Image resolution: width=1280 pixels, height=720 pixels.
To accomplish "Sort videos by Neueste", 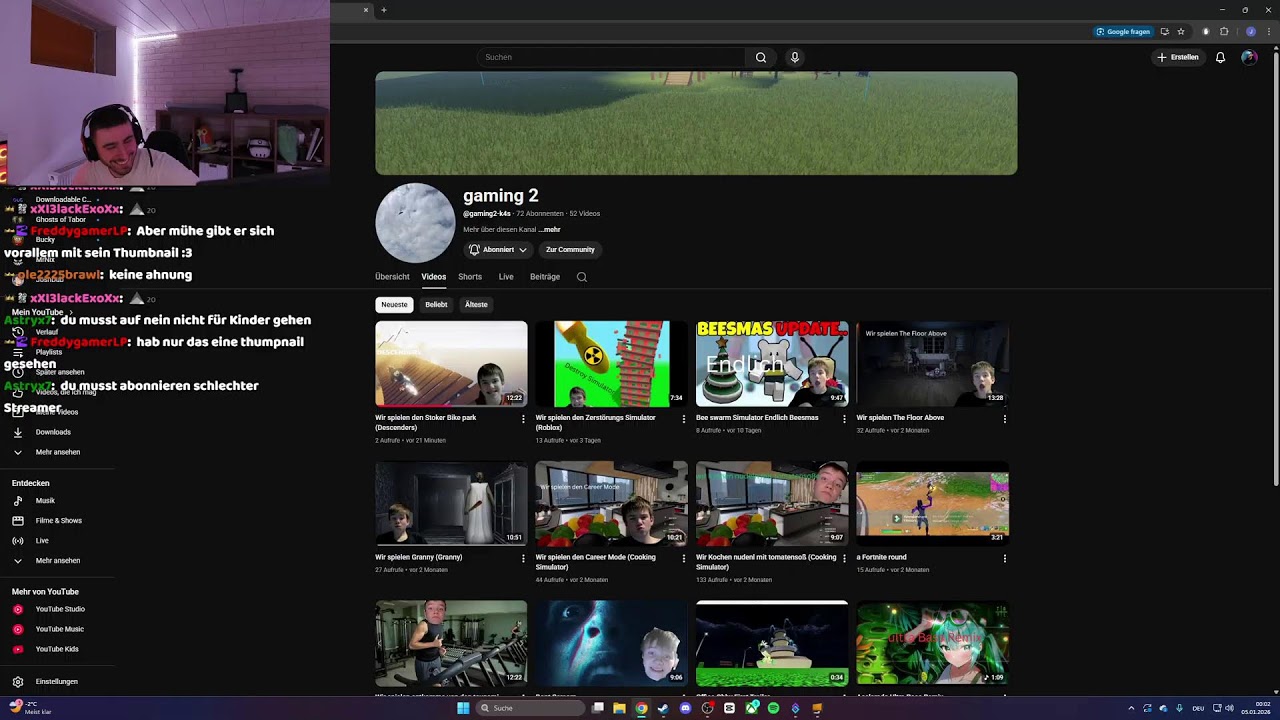I will coord(394,305).
